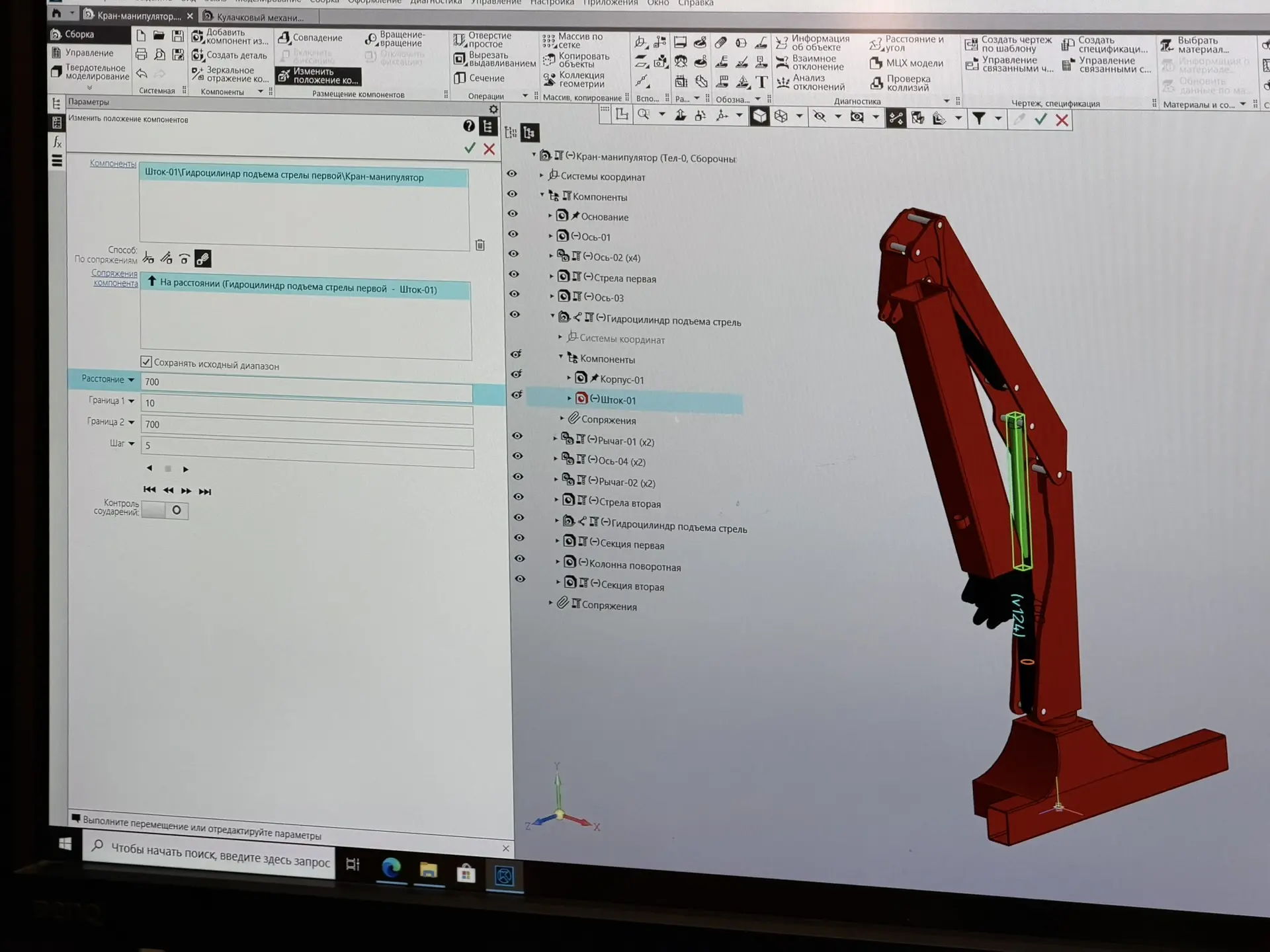The width and height of the screenshot is (1270, 952).
Task: Click Копировать объекты tool
Action: 575,60
